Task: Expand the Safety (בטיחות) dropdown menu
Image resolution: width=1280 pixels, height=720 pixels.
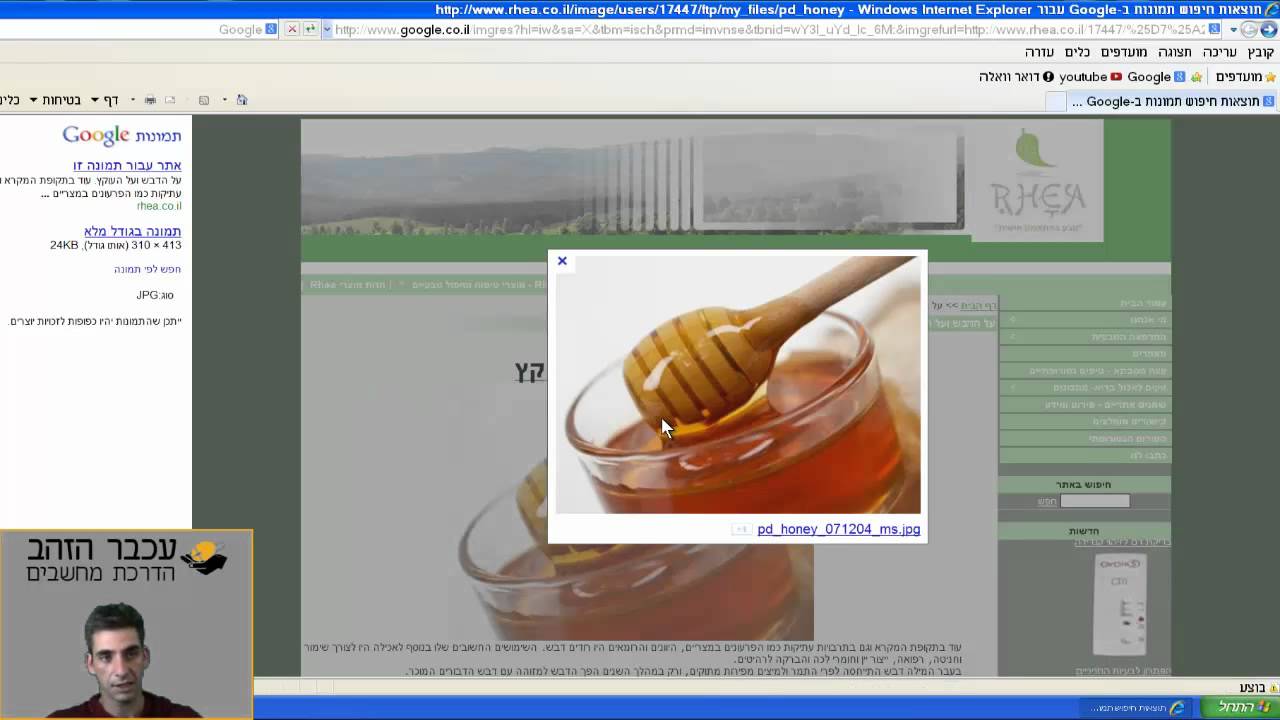Action: 55,100
